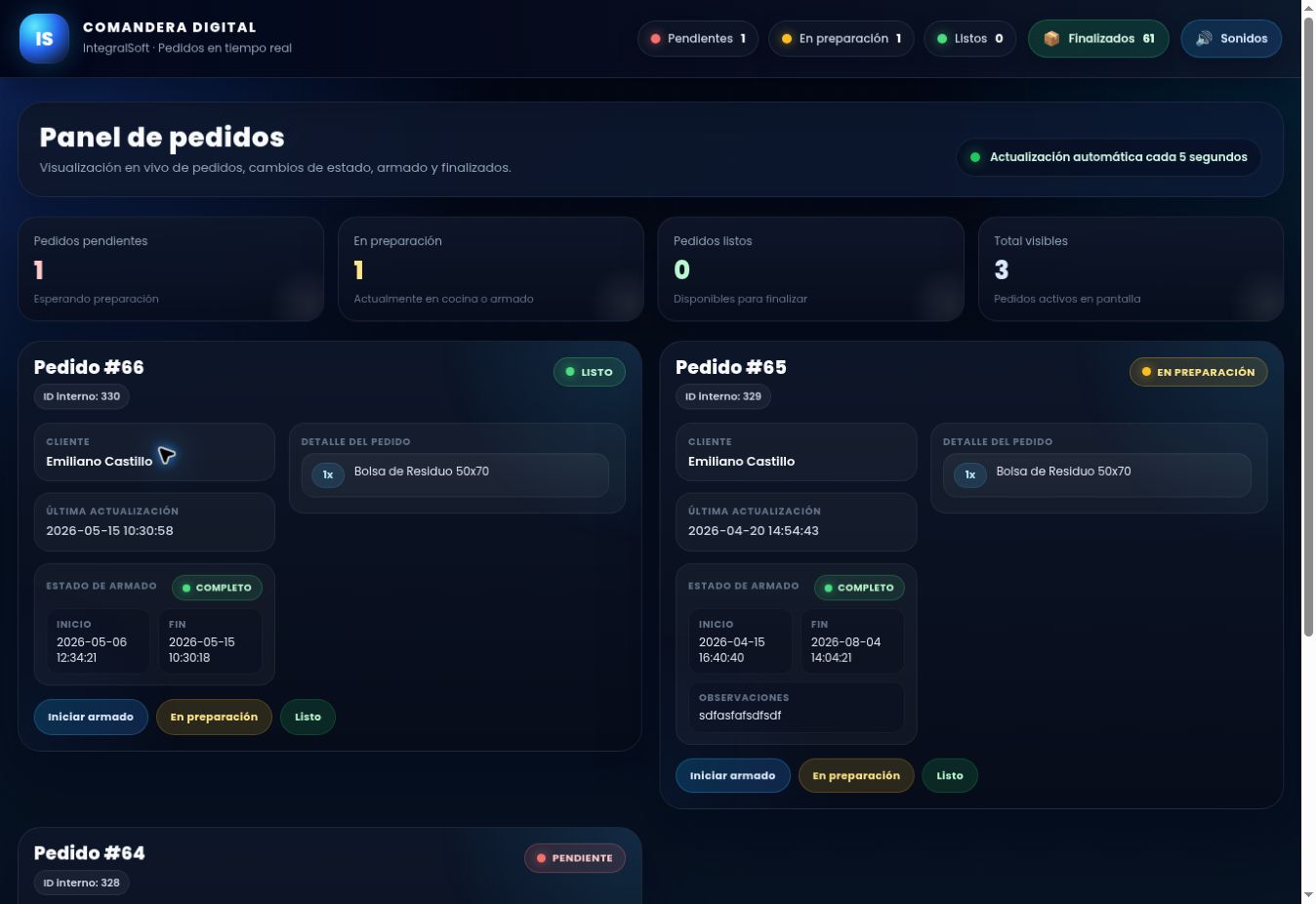Click the yellow dot in En preparación chip
The height and width of the screenshot is (904, 1316).
click(787, 39)
